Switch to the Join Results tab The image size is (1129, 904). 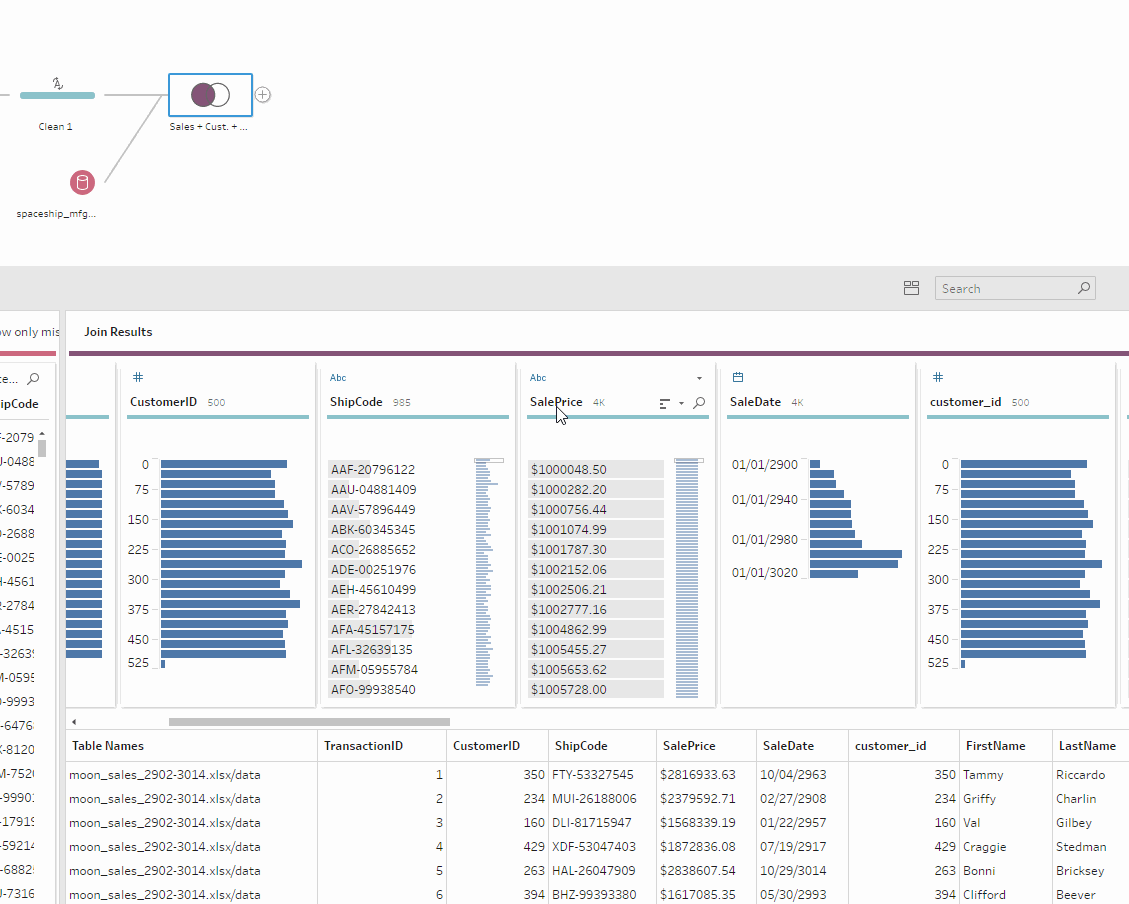pyautogui.click(x=117, y=331)
